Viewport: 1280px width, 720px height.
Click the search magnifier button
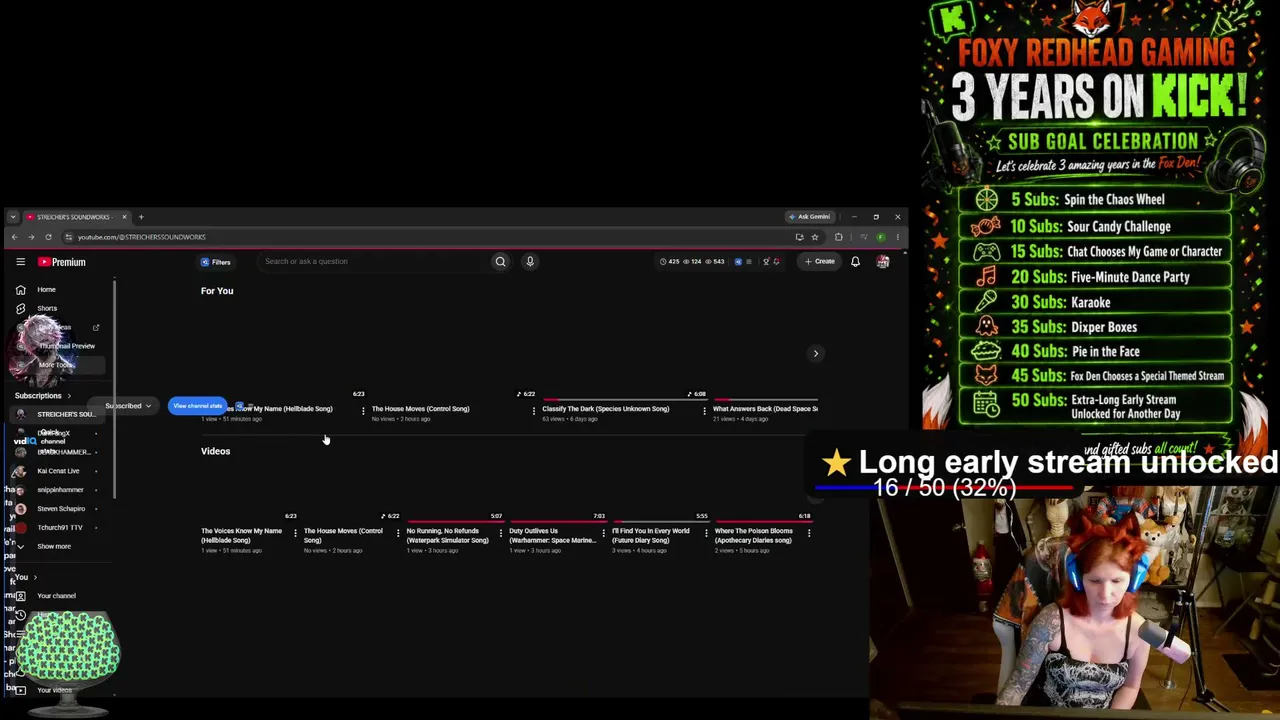[x=500, y=262]
